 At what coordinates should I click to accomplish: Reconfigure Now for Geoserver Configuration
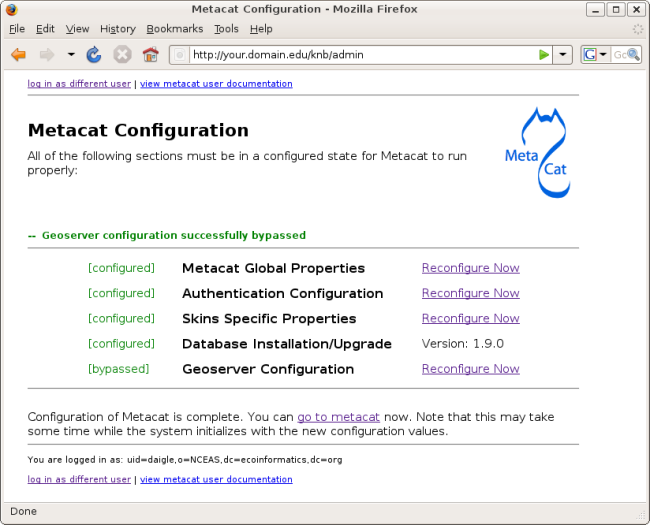click(x=470, y=369)
